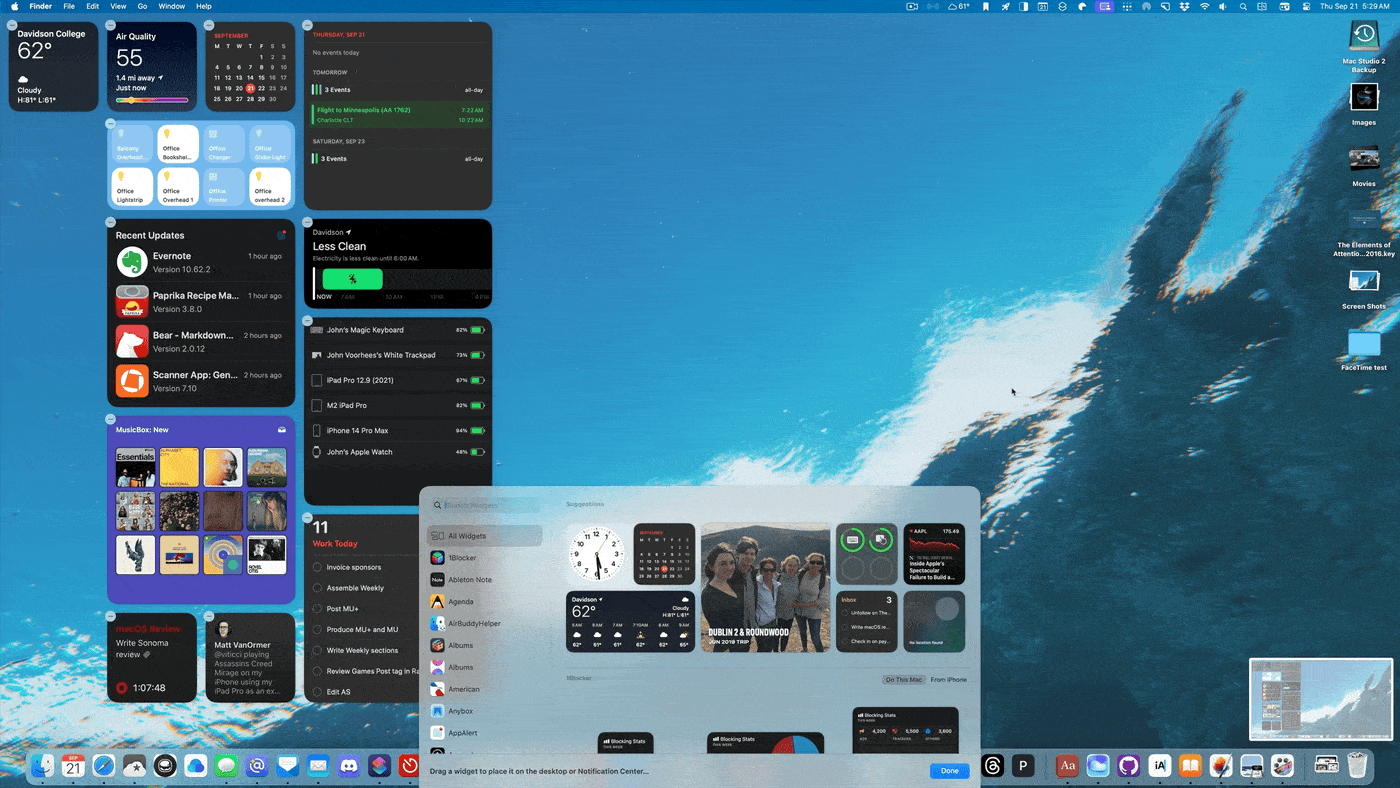The height and width of the screenshot is (788, 1400).
Task: Remove the Air Quality widget
Action: [110, 24]
